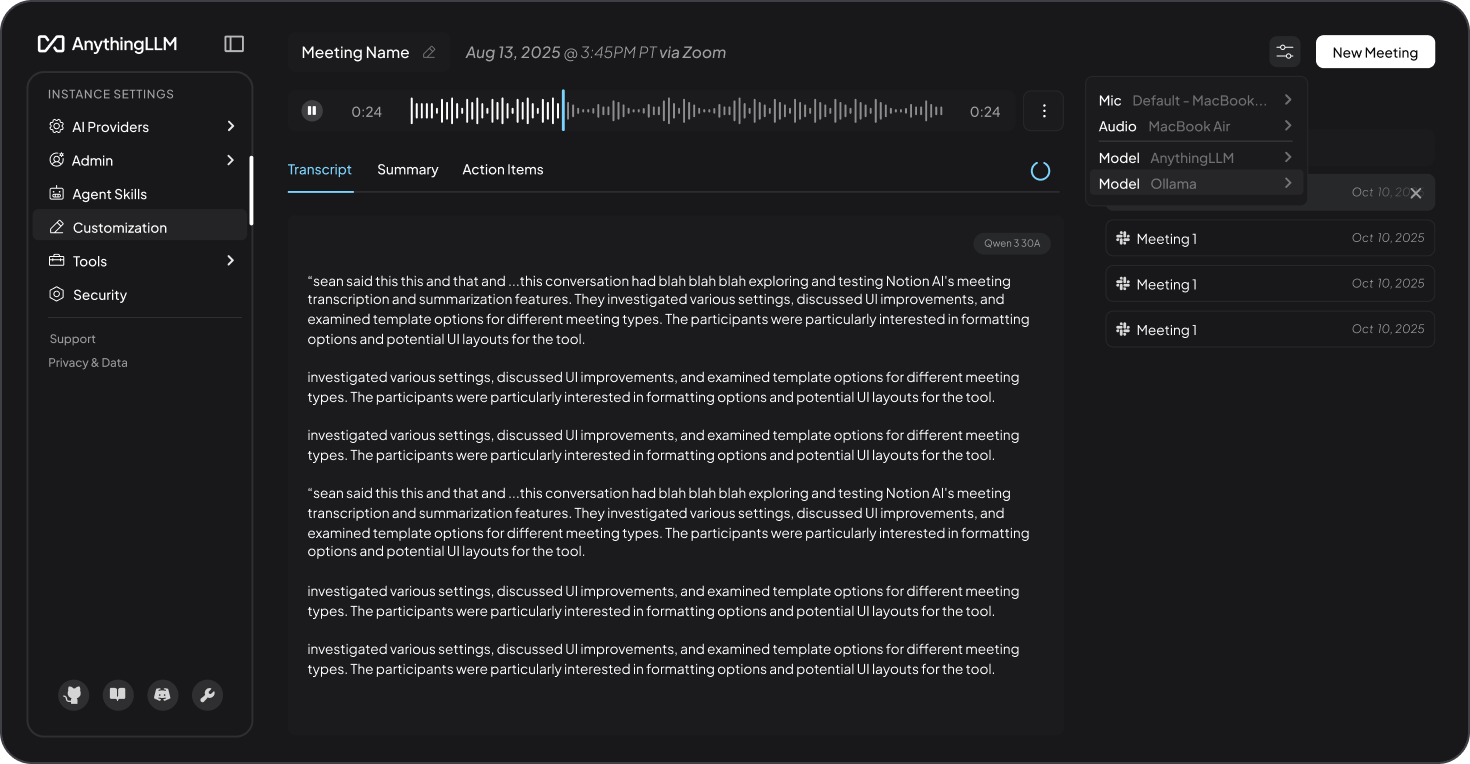Open the Model Ollama selector
Image resolution: width=1470 pixels, height=764 pixels.
pyautogui.click(x=1196, y=183)
